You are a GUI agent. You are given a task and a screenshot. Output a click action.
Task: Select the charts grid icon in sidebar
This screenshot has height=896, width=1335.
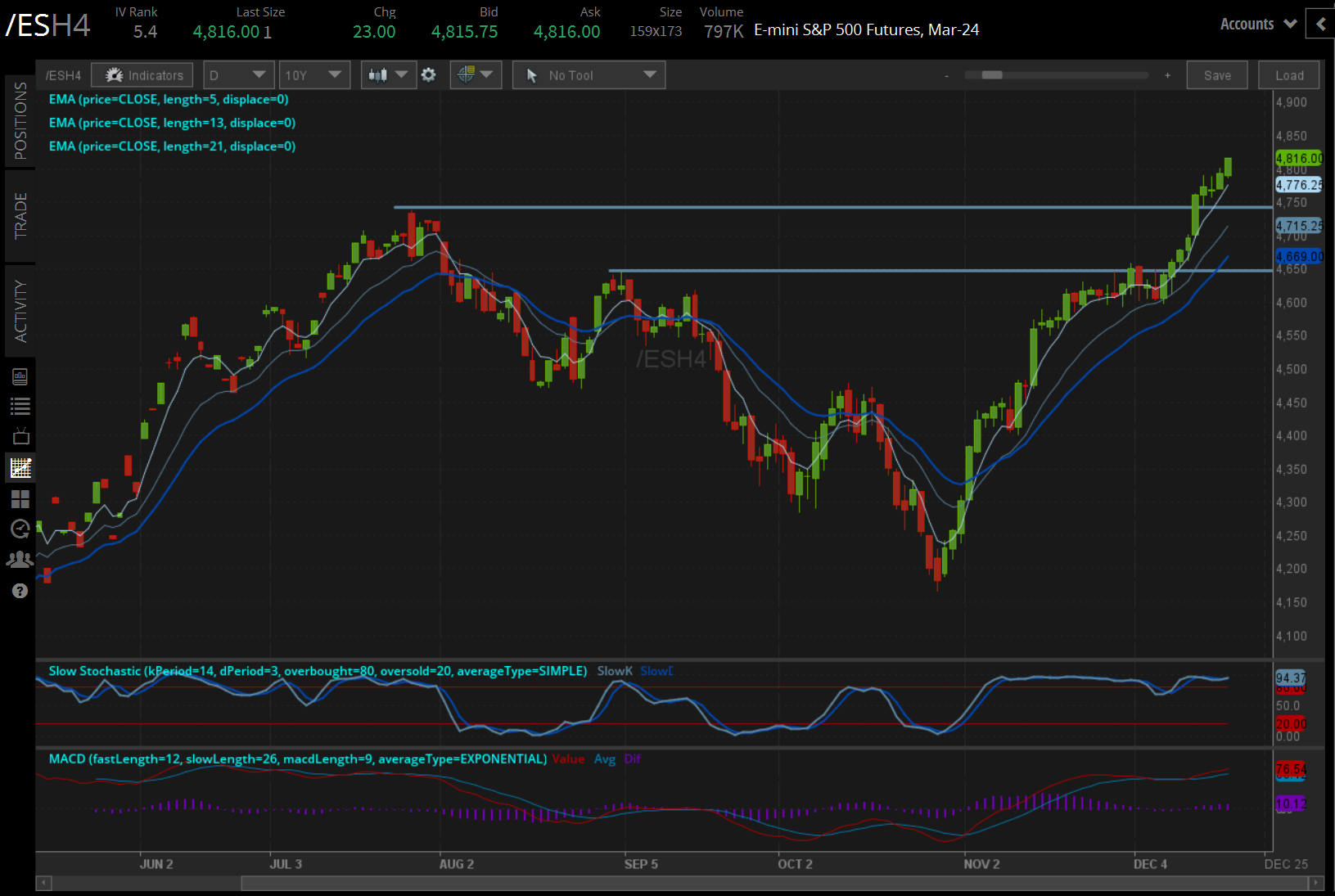click(20, 468)
